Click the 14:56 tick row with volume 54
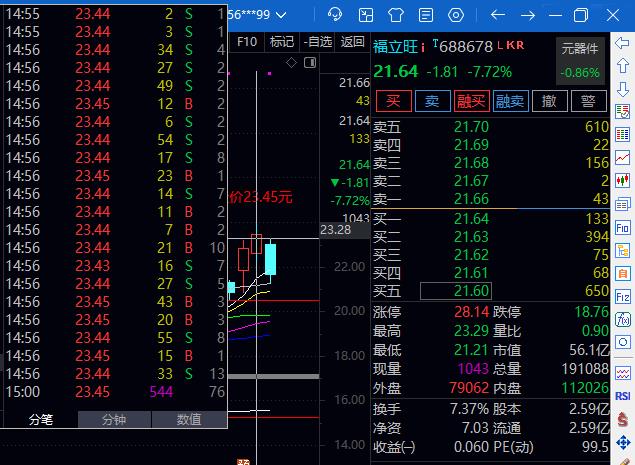This screenshot has height=465, width=635. pos(115,140)
